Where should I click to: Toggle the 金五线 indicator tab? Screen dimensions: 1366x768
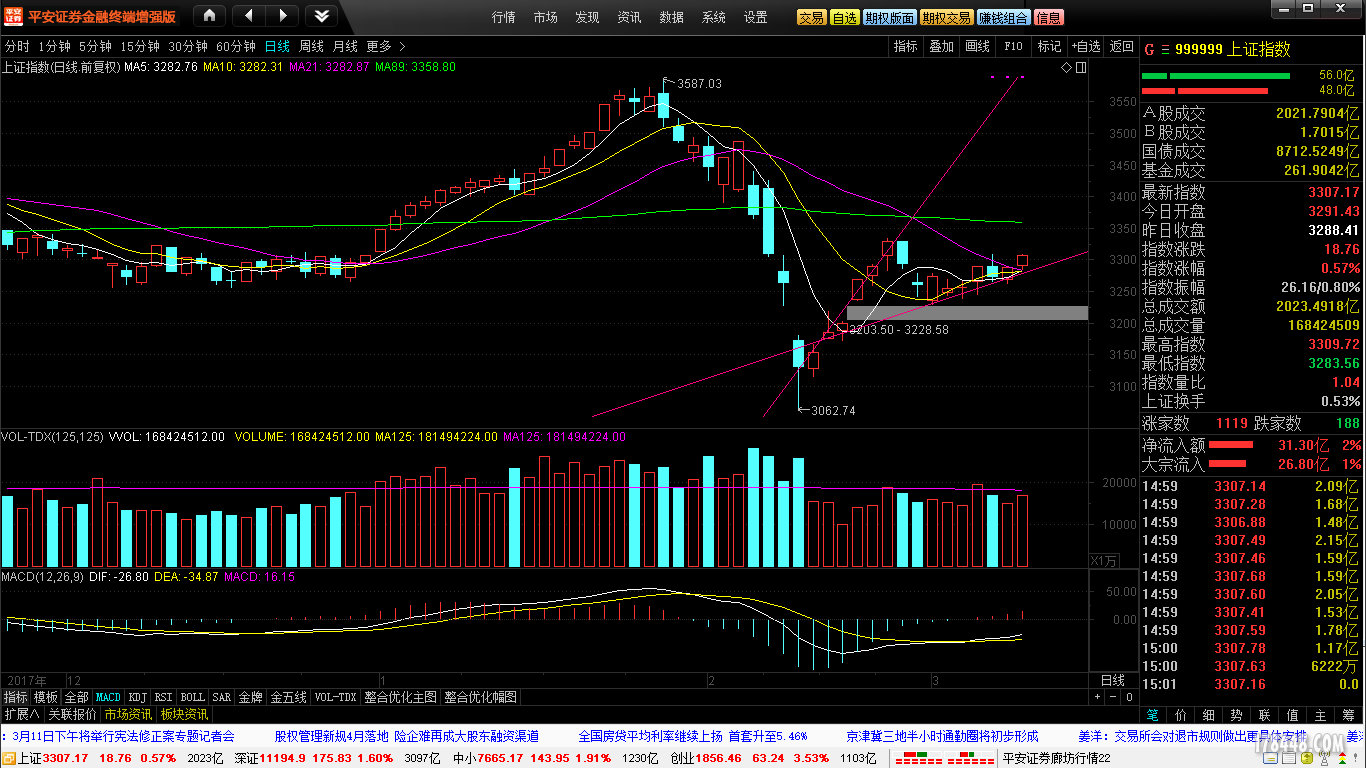(289, 697)
